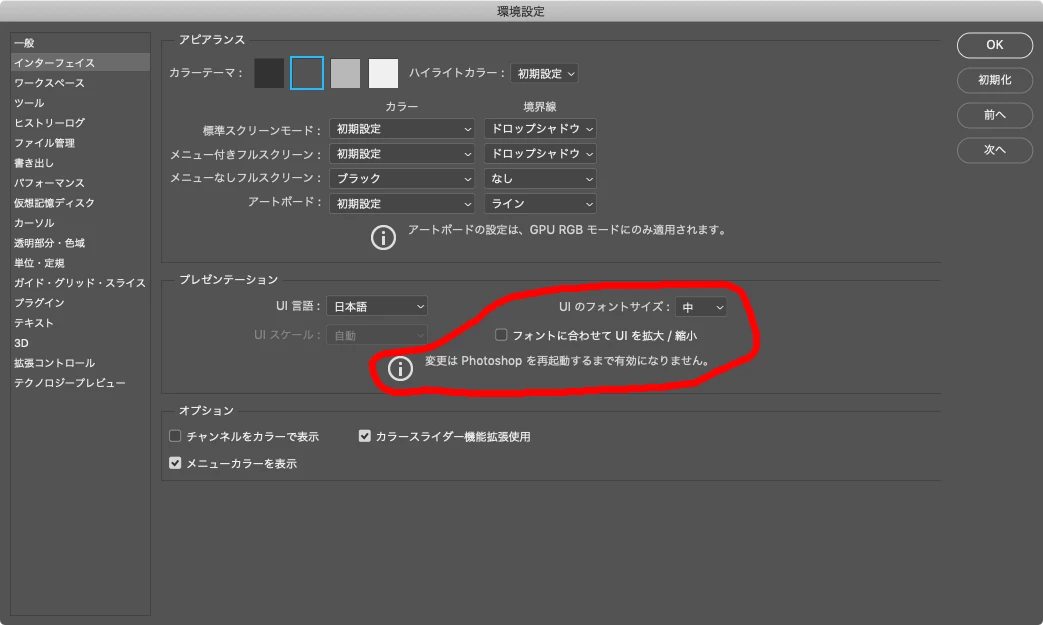The image size is (1043, 625).
Task: Select 一般 in the preferences sidebar
Action: coord(80,43)
